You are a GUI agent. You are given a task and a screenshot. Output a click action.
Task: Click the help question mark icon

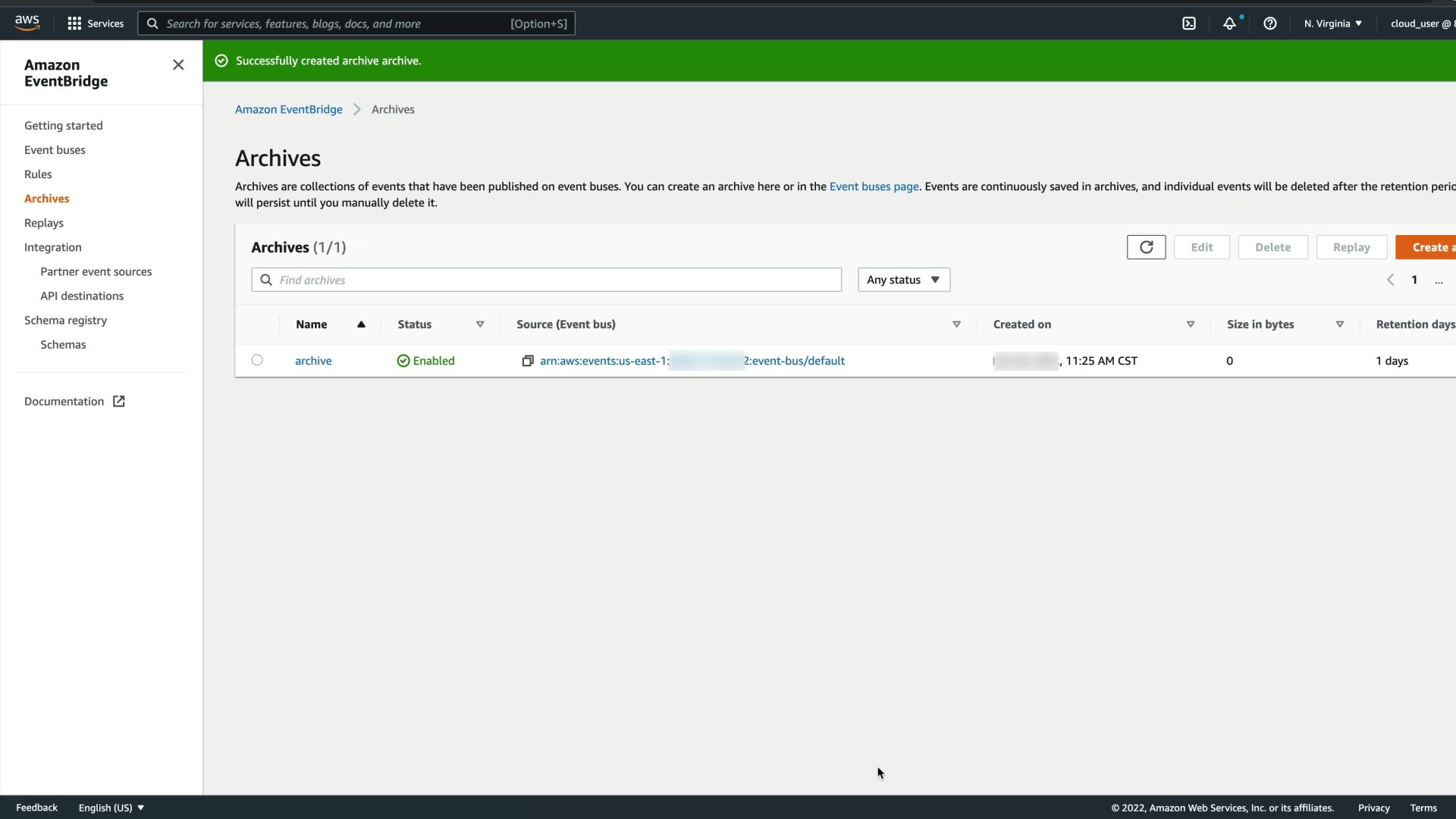(1269, 24)
